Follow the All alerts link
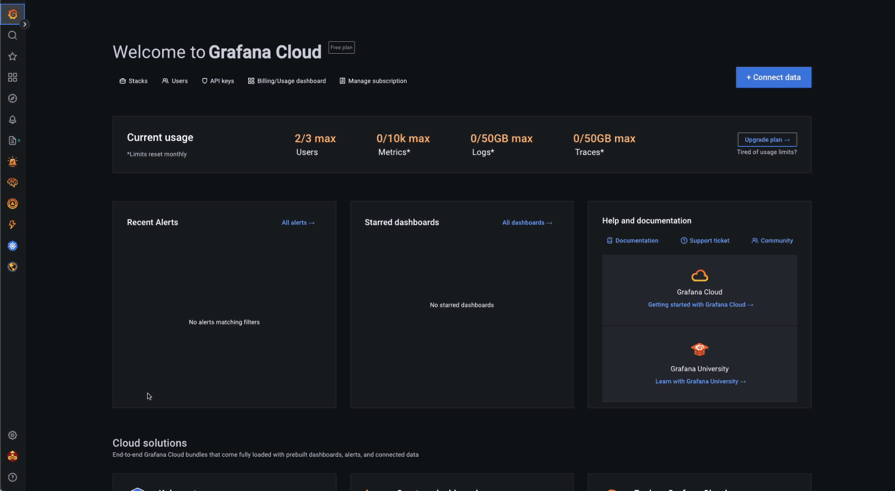 298,223
